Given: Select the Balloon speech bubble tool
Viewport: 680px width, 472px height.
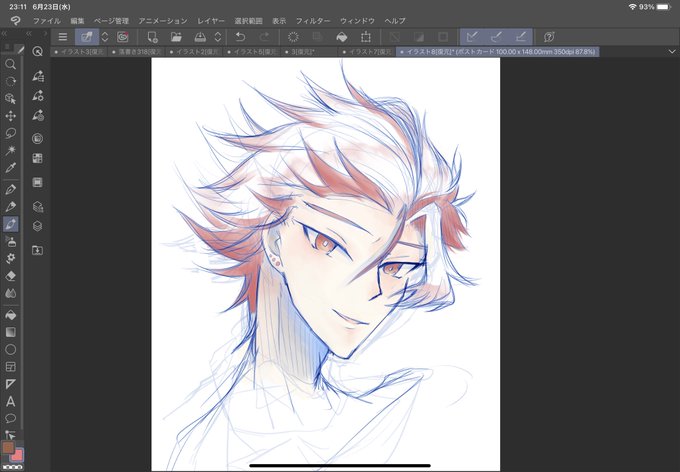Looking at the screenshot, I should pos(10,419).
